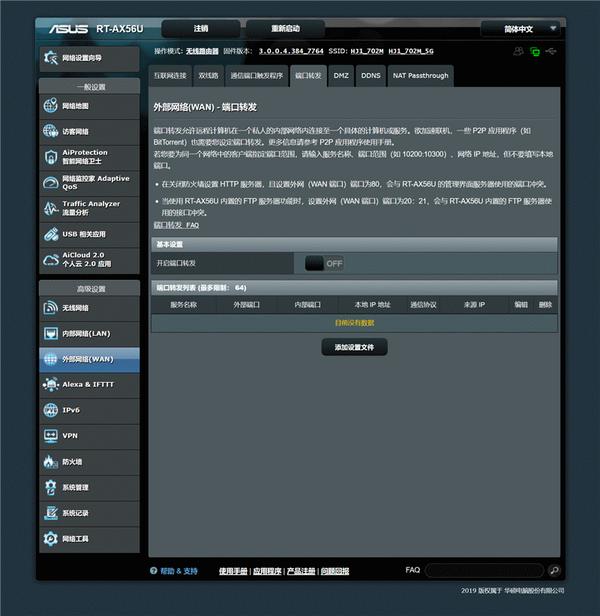Open the 问题回报 footer link
The image size is (600, 616).
335,571
